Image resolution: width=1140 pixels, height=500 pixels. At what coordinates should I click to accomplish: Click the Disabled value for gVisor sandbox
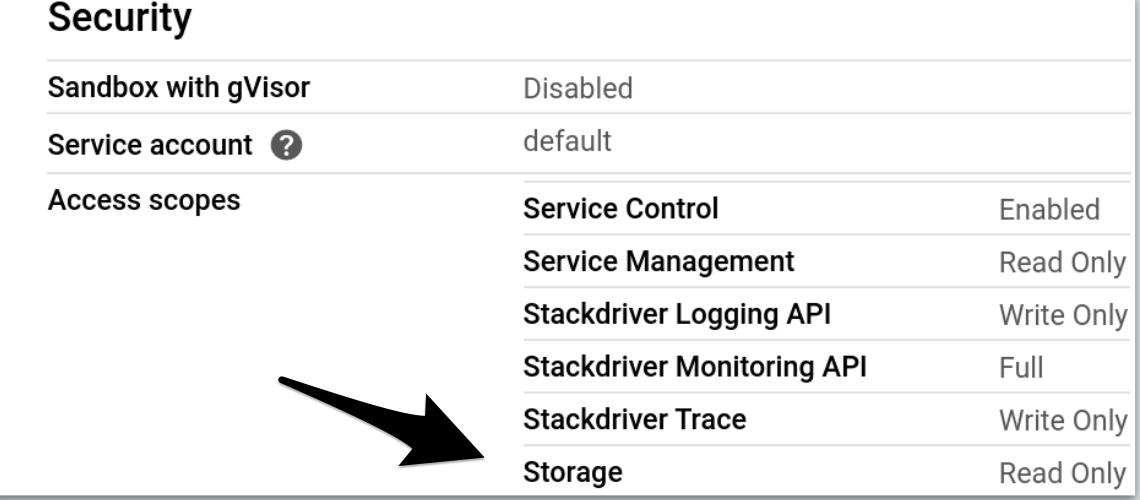[577, 89]
